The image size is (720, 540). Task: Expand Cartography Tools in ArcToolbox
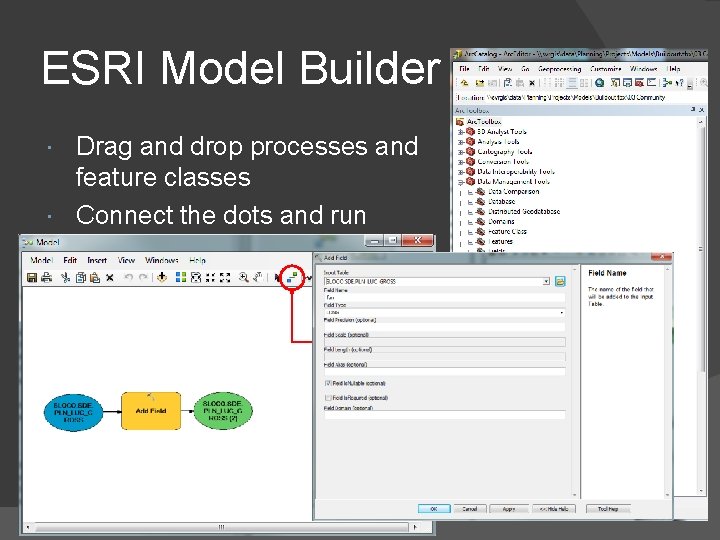click(461, 152)
